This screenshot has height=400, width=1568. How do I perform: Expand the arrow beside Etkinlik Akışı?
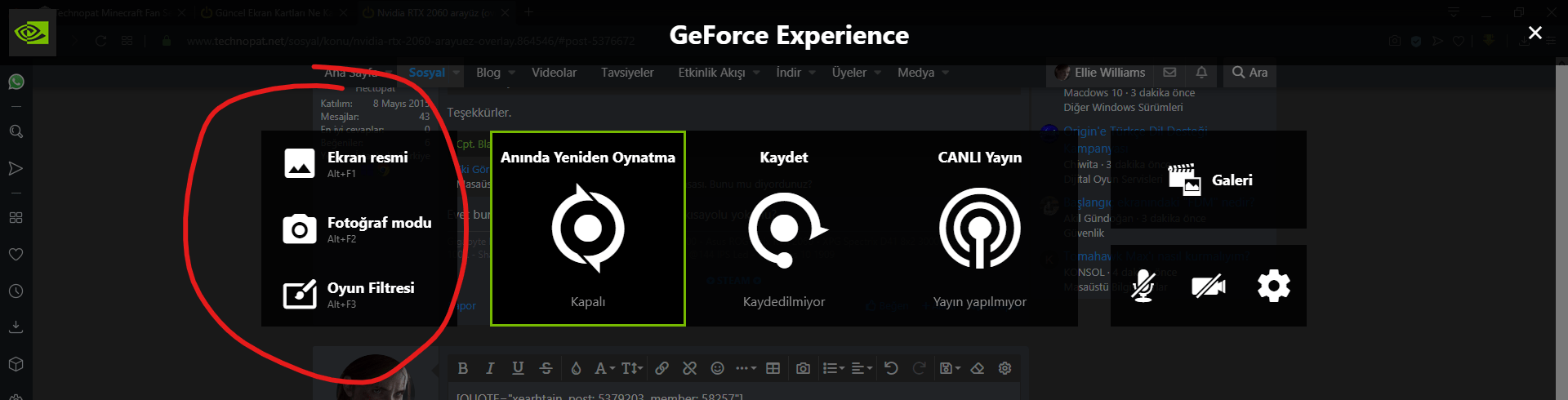pyautogui.click(x=756, y=73)
